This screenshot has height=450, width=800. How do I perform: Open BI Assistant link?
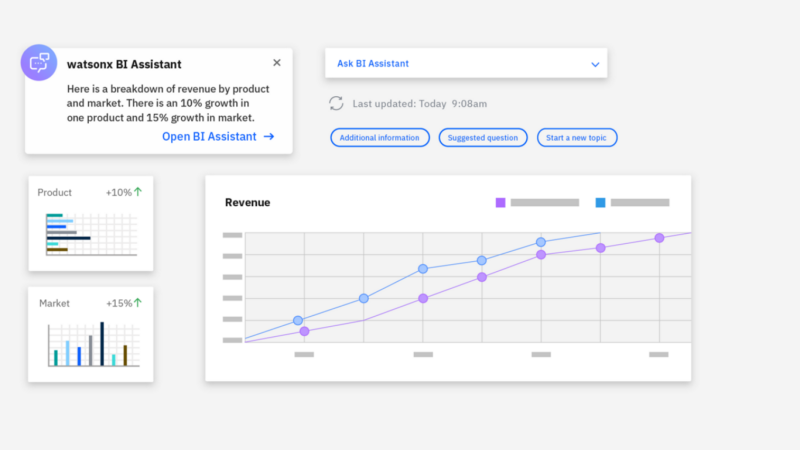209,137
